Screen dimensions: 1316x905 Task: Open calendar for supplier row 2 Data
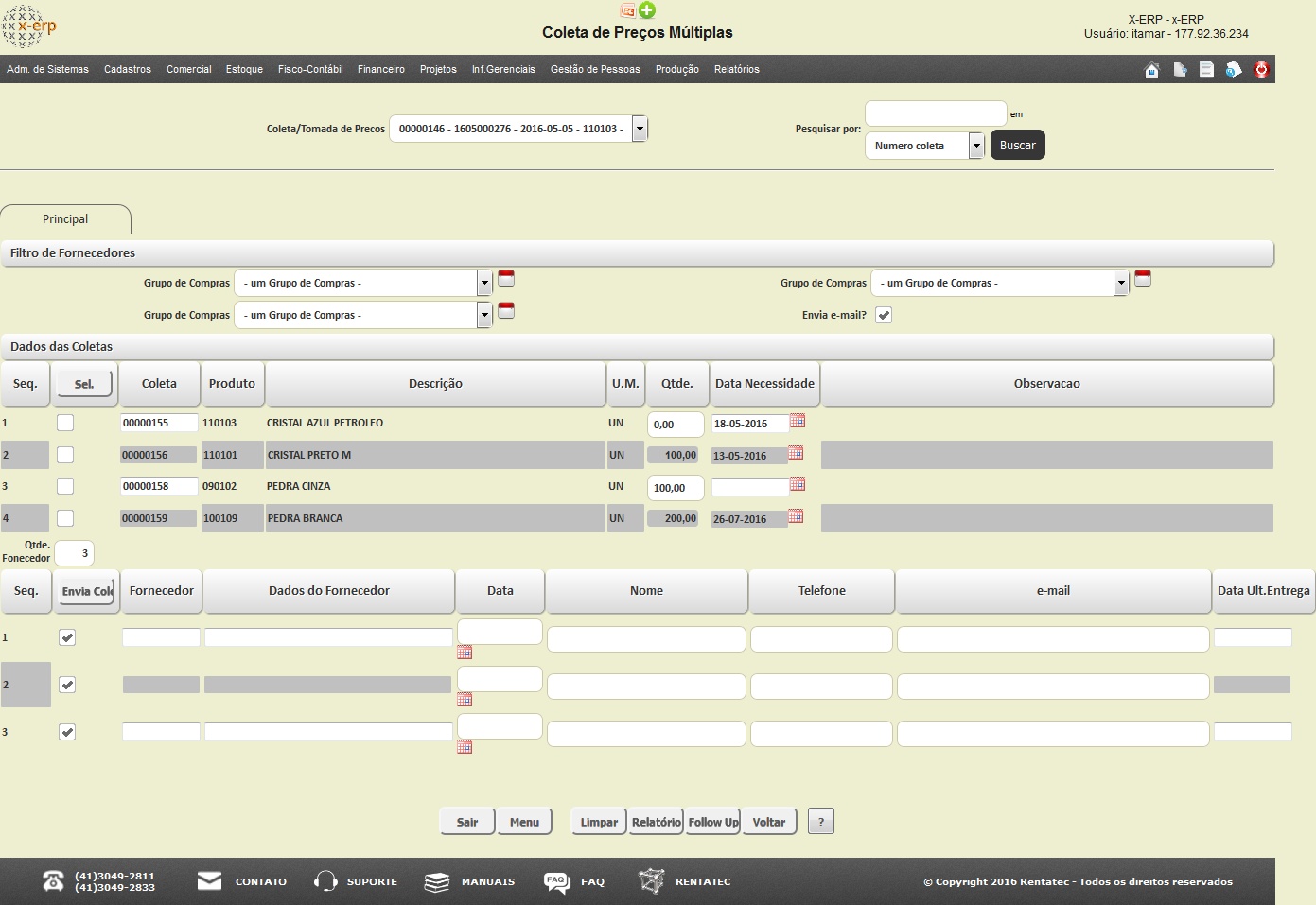[465, 700]
